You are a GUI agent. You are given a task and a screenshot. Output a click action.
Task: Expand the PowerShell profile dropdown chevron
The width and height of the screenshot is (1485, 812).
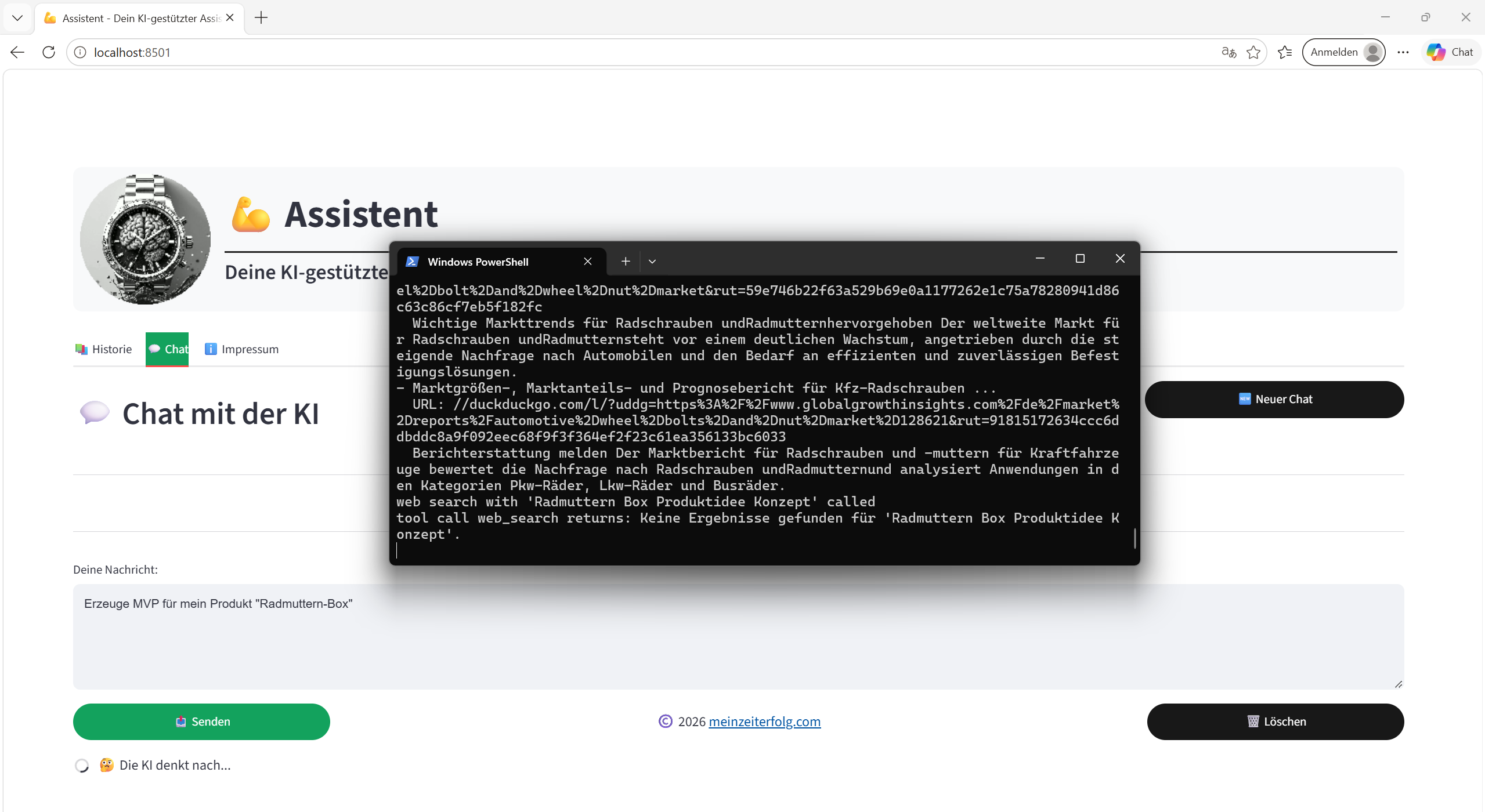[x=652, y=262]
